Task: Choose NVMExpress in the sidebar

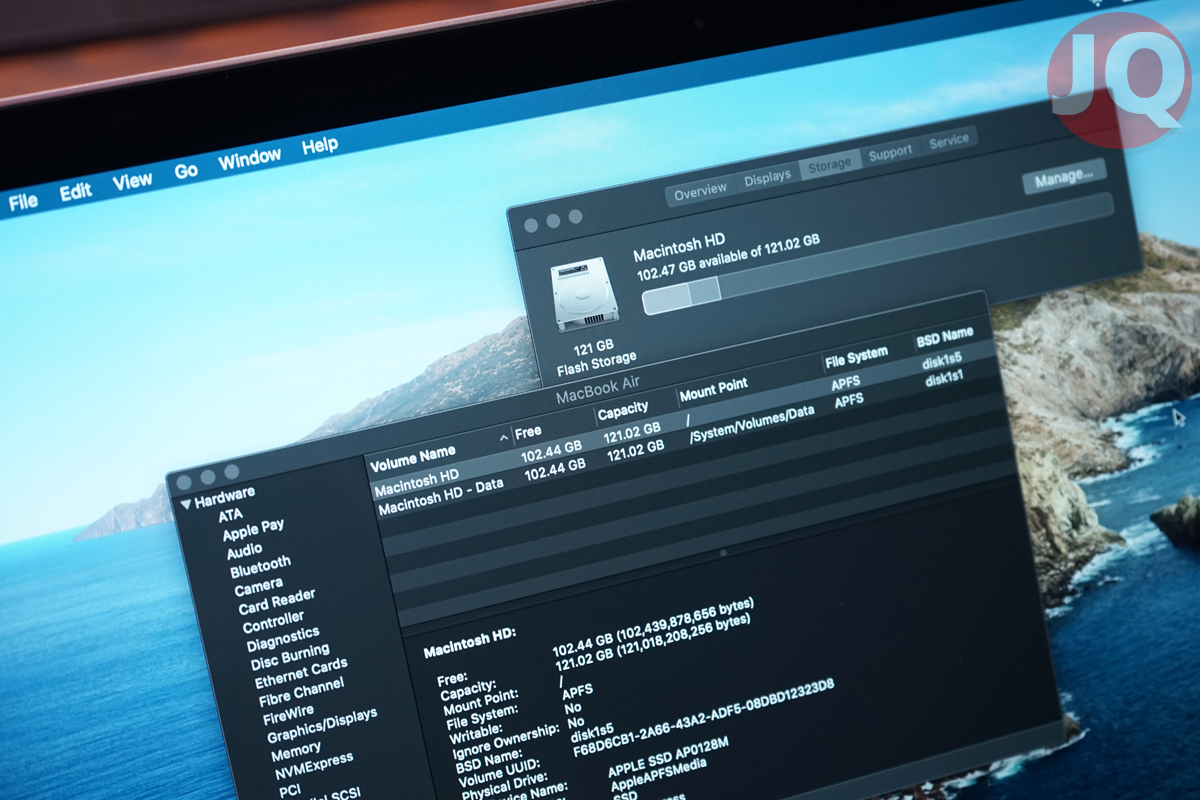Action: [314, 766]
